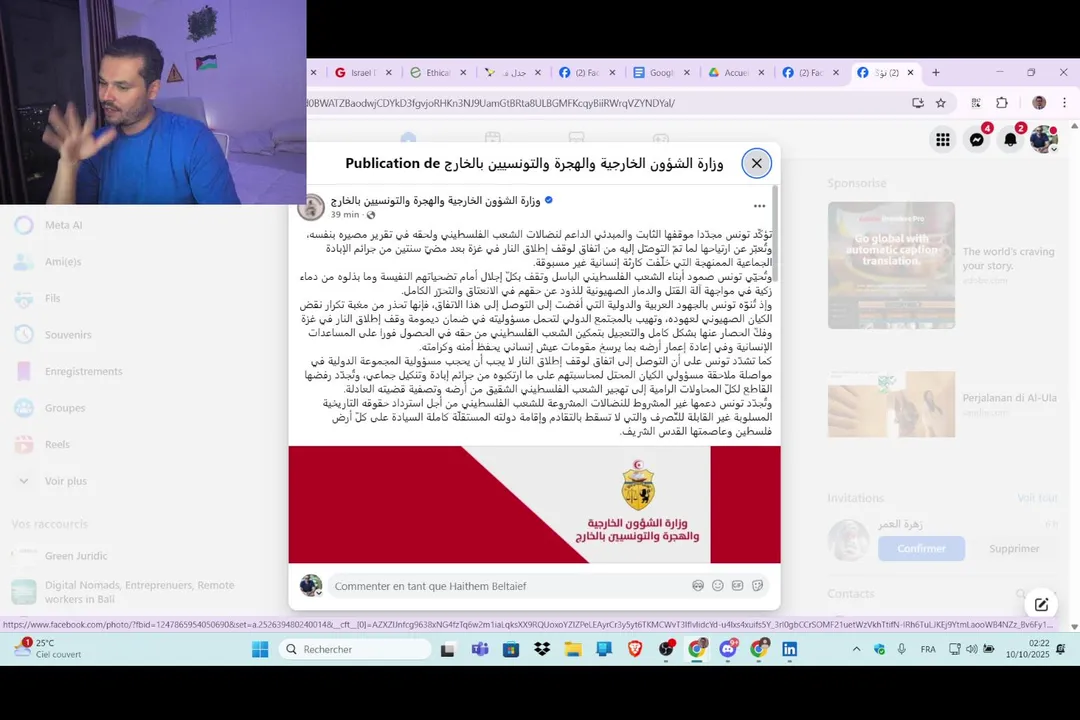Open LinkedIn from the taskbar
Image resolution: width=1080 pixels, height=720 pixels.
point(789,649)
